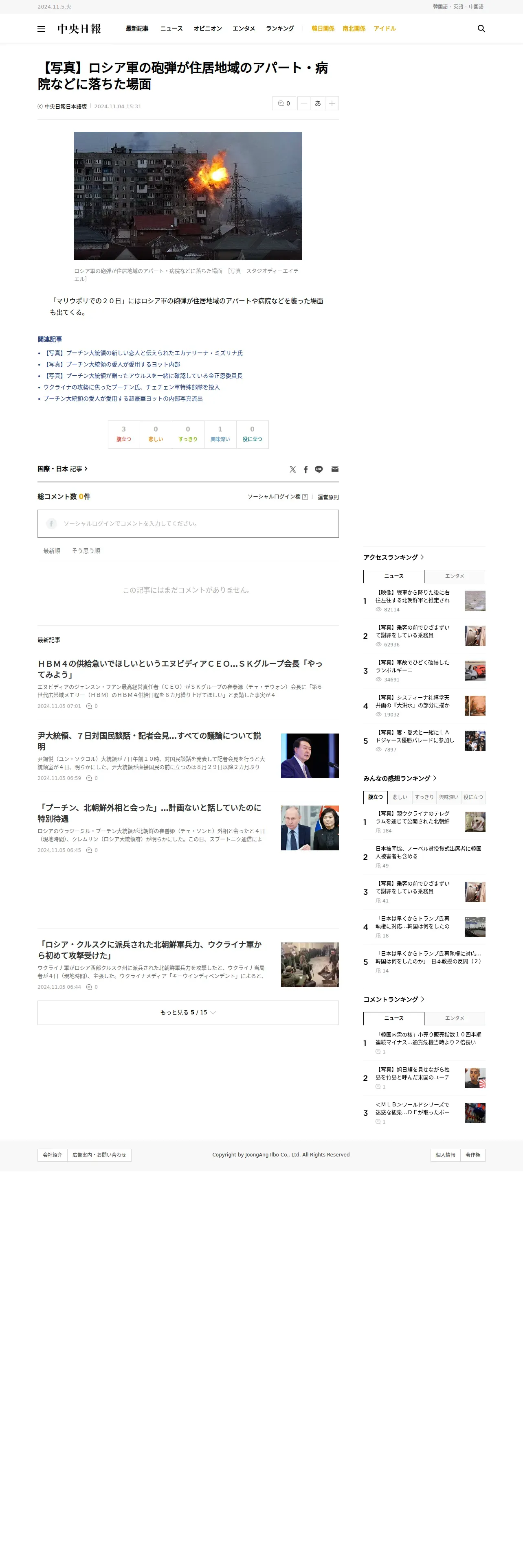Open ニュース menu item
This screenshot has width=523, height=1568.
click(x=171, y=28)
